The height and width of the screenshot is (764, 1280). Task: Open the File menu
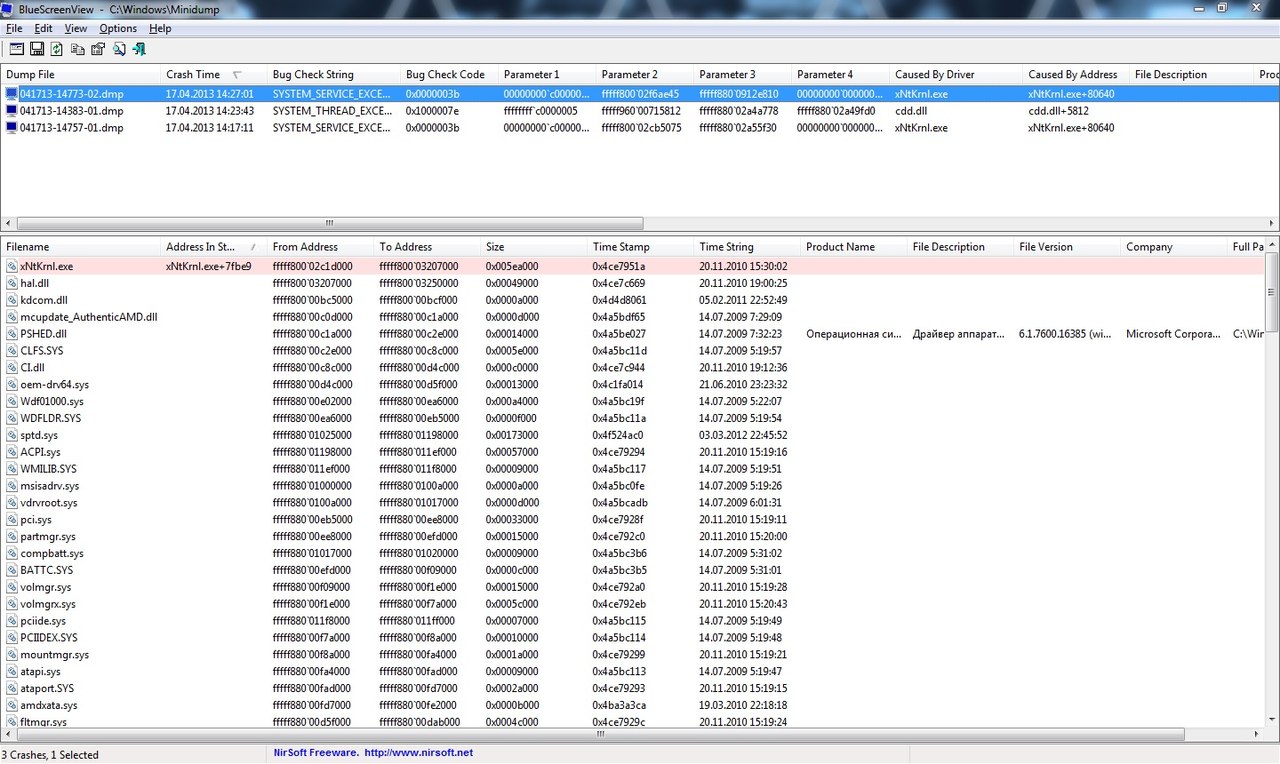[14, 28]
